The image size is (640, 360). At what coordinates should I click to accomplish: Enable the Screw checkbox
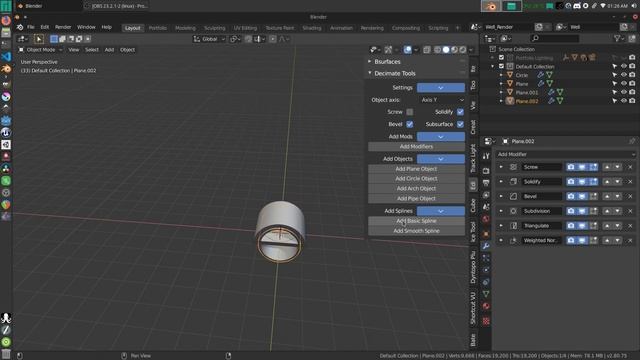click(x=409, y=112)
